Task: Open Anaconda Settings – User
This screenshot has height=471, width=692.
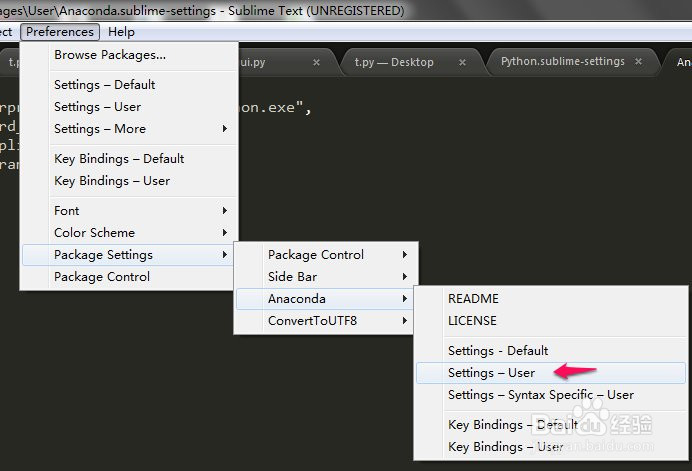Action: 551,373
